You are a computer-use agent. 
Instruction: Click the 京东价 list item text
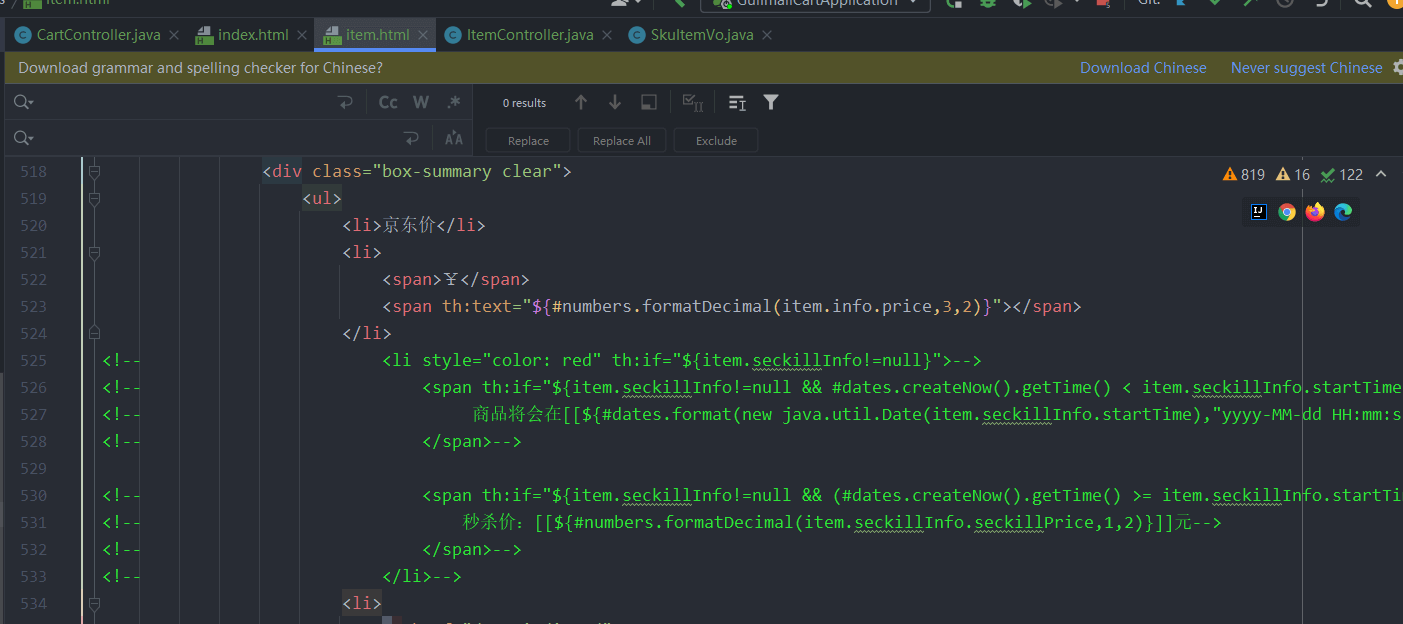tap(409, 226)
